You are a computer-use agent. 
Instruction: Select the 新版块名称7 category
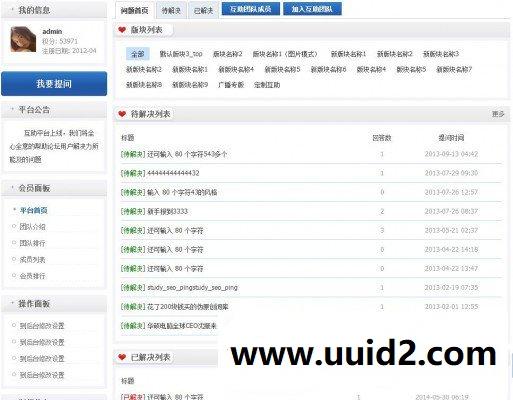point(454,69)
